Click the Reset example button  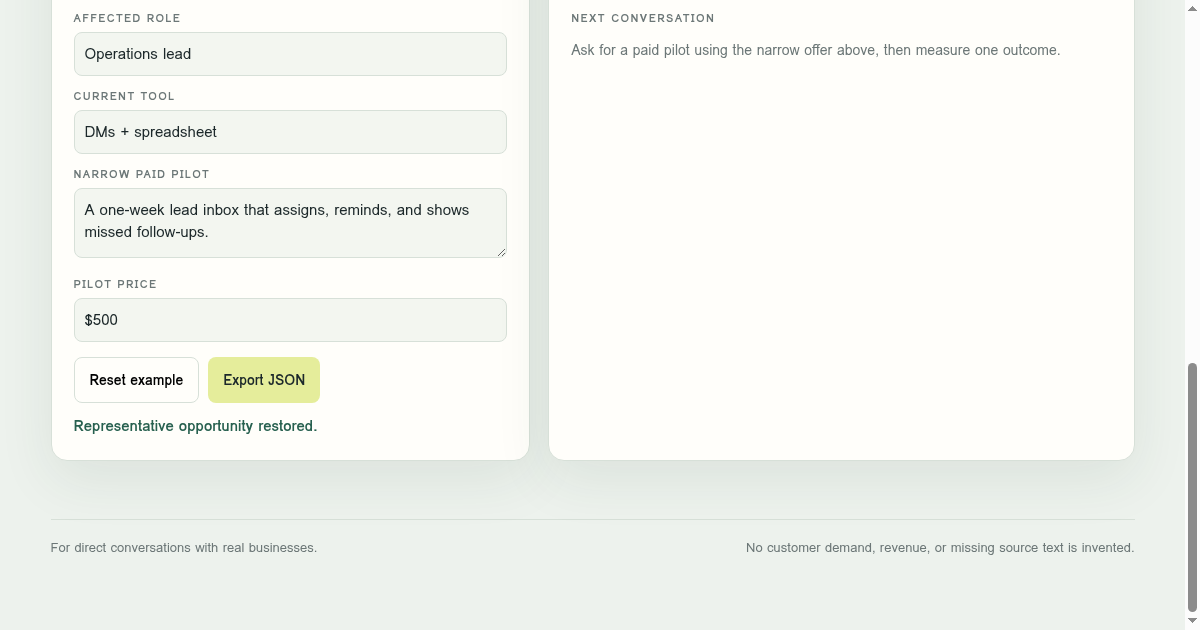(136, 380)
